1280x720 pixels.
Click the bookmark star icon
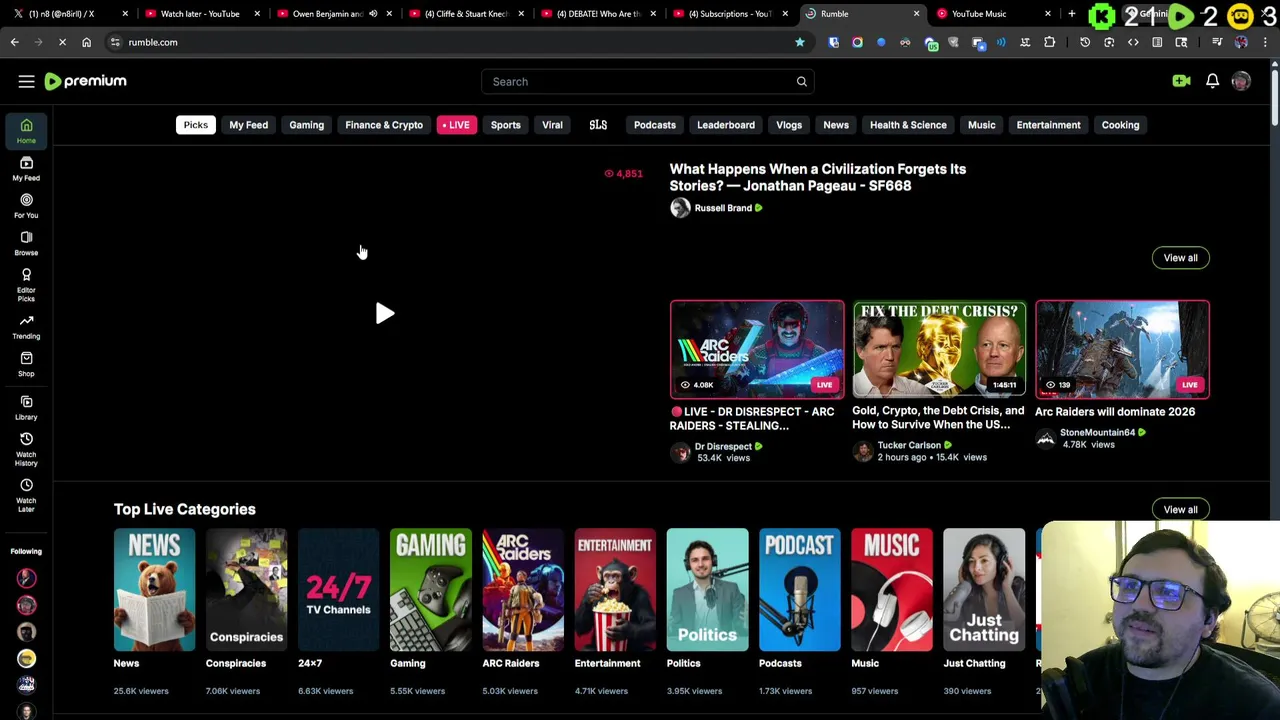[800, 42]
